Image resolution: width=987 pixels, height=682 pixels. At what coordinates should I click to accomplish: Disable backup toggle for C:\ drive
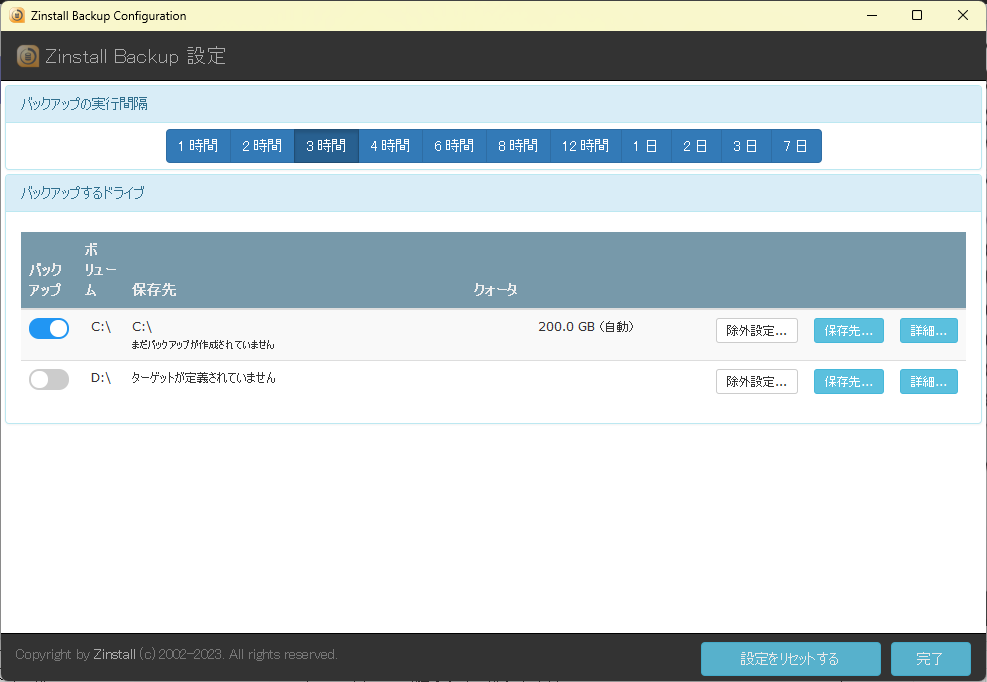click(x=49, y=329)
